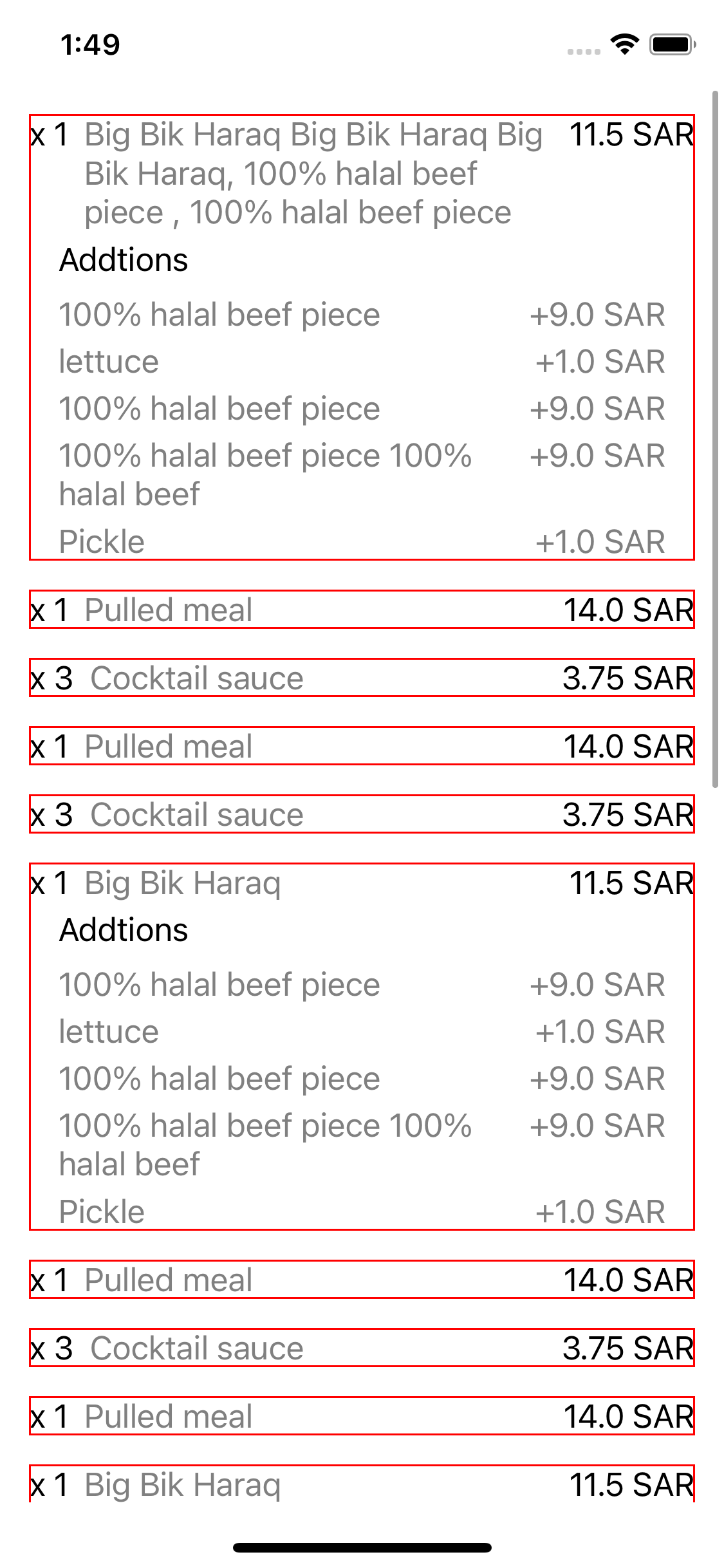
Task: Tap the clock showing 1:49
Action: [90, 45]
